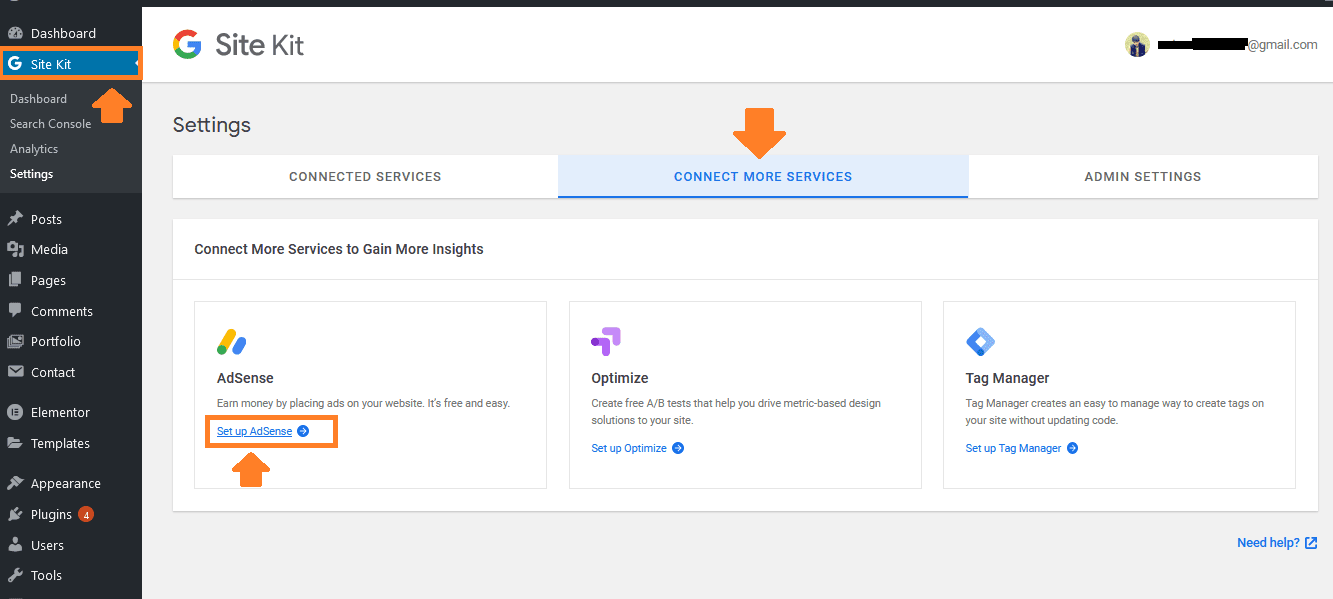
Task: Click the Optimize card title
Action: 620,378
